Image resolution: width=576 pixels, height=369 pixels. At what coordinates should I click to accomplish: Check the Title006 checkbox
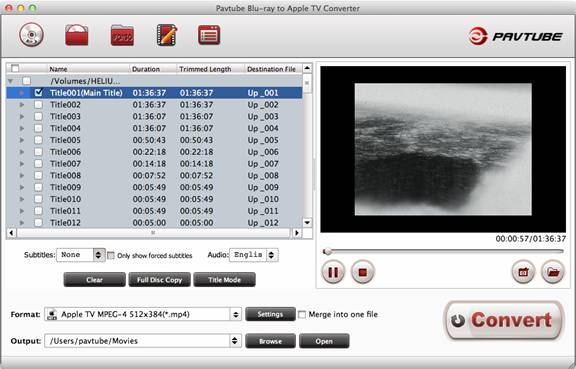(x=38, y=152)
